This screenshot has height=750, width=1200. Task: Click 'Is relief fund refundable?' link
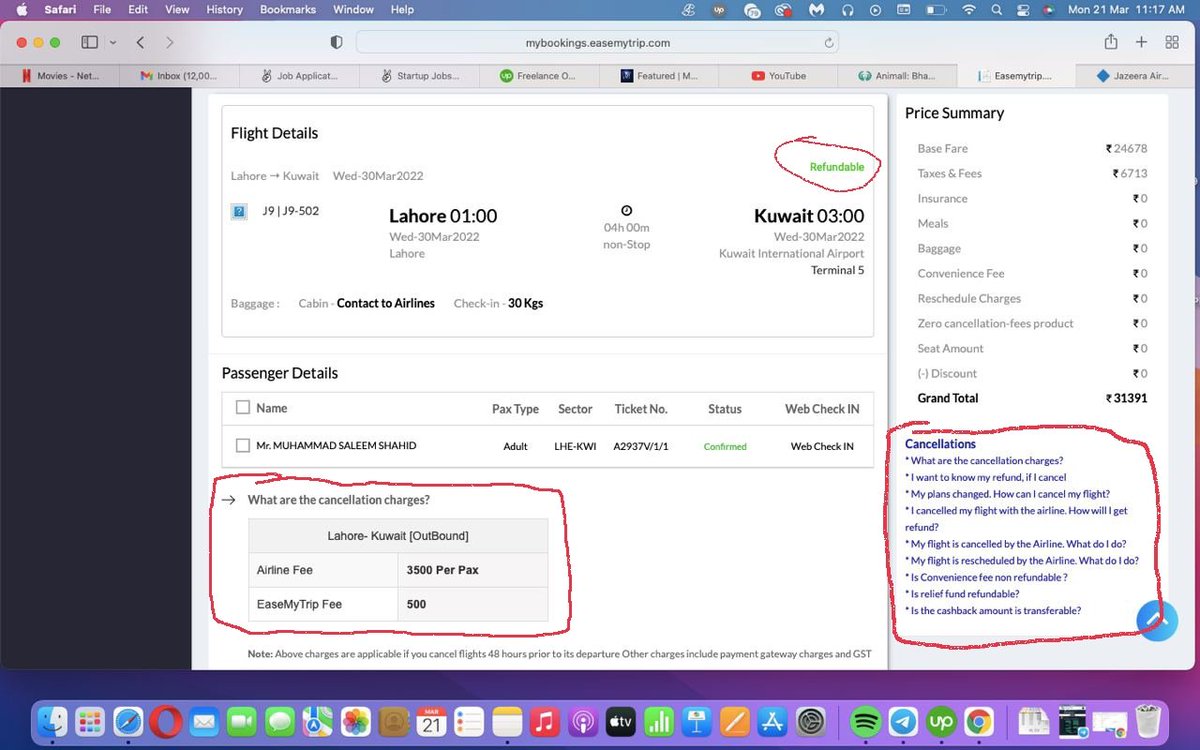(962, 594)
